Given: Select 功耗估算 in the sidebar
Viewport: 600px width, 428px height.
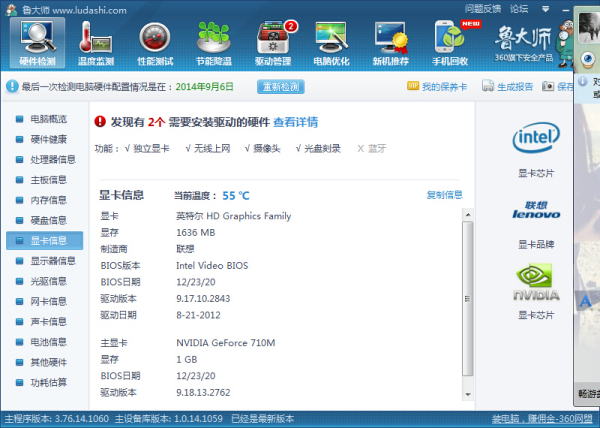Looking at the screenshot, I should [44, 382].
